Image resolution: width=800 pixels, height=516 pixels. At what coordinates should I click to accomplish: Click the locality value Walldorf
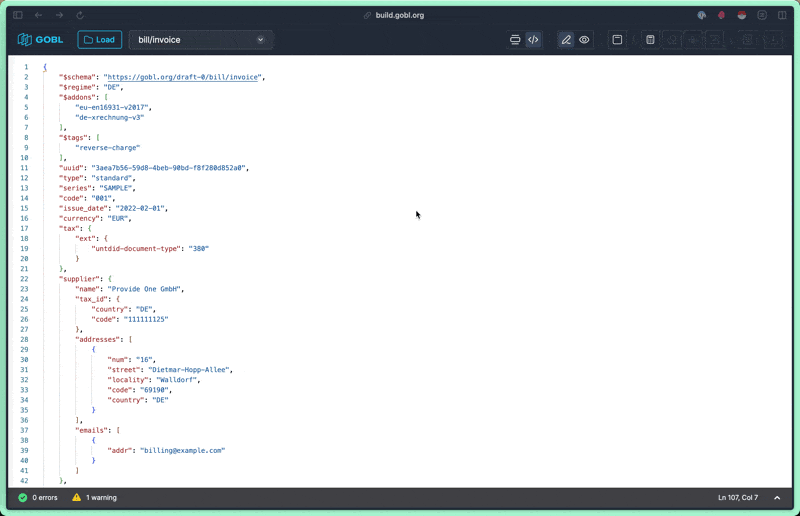(177, 380)
